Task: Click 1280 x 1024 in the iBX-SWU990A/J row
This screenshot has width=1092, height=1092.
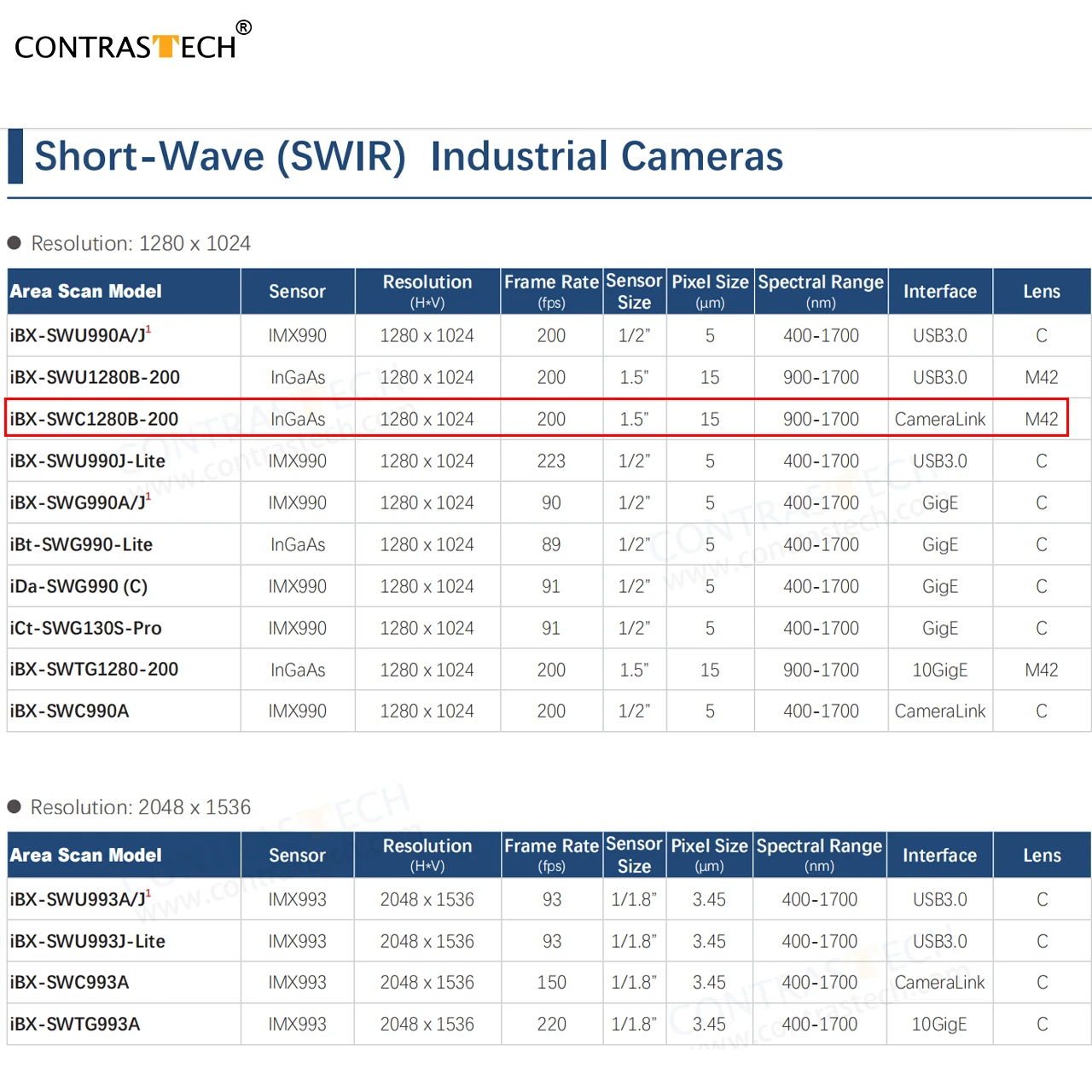Action: point(427,335)
